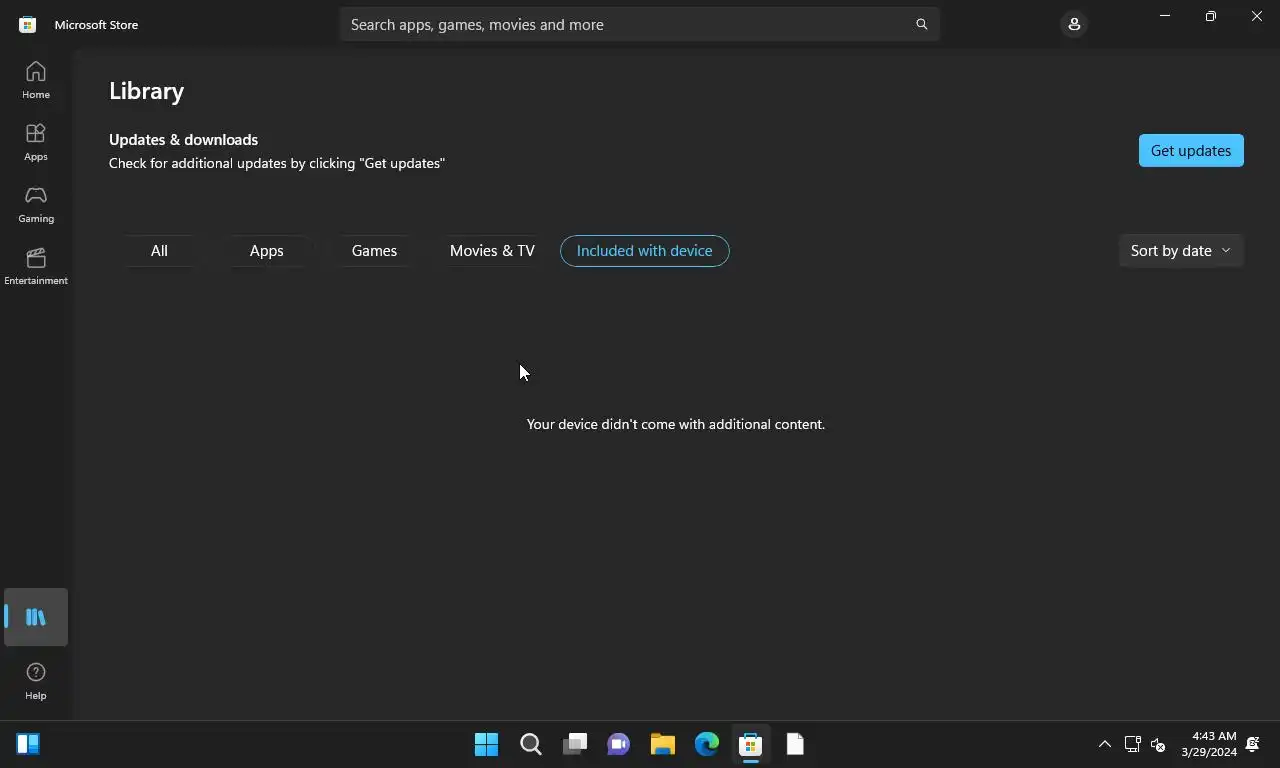Restore down the Store window

(1211, 16)
